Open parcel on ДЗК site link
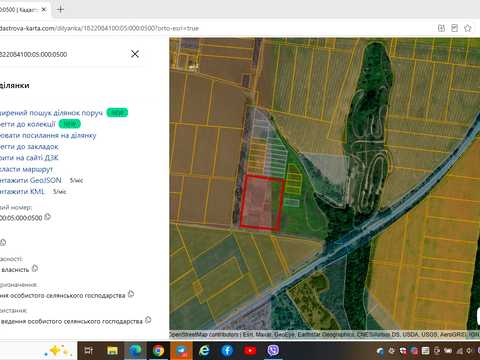The width and height of the screenshot is (480, 360). [29, 158]
